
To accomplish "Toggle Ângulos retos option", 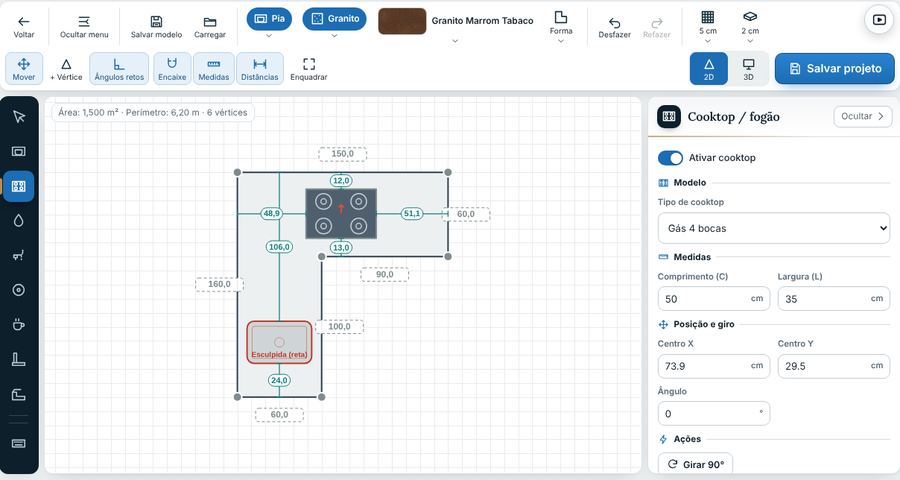I will pyautogui.click(x=119, y=68).
